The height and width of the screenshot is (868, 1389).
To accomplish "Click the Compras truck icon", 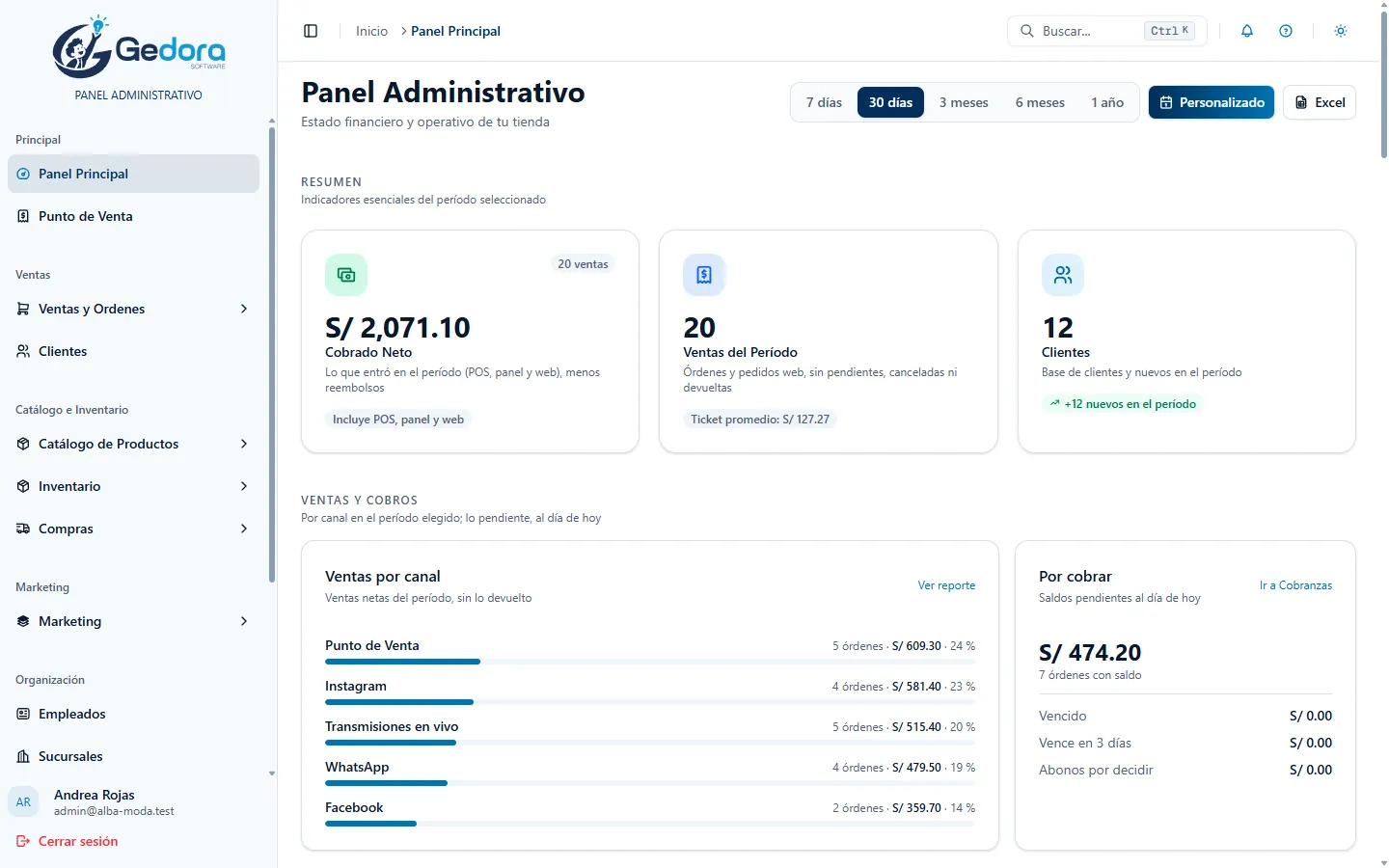I will pyautogui.click(x=23, y=529).
